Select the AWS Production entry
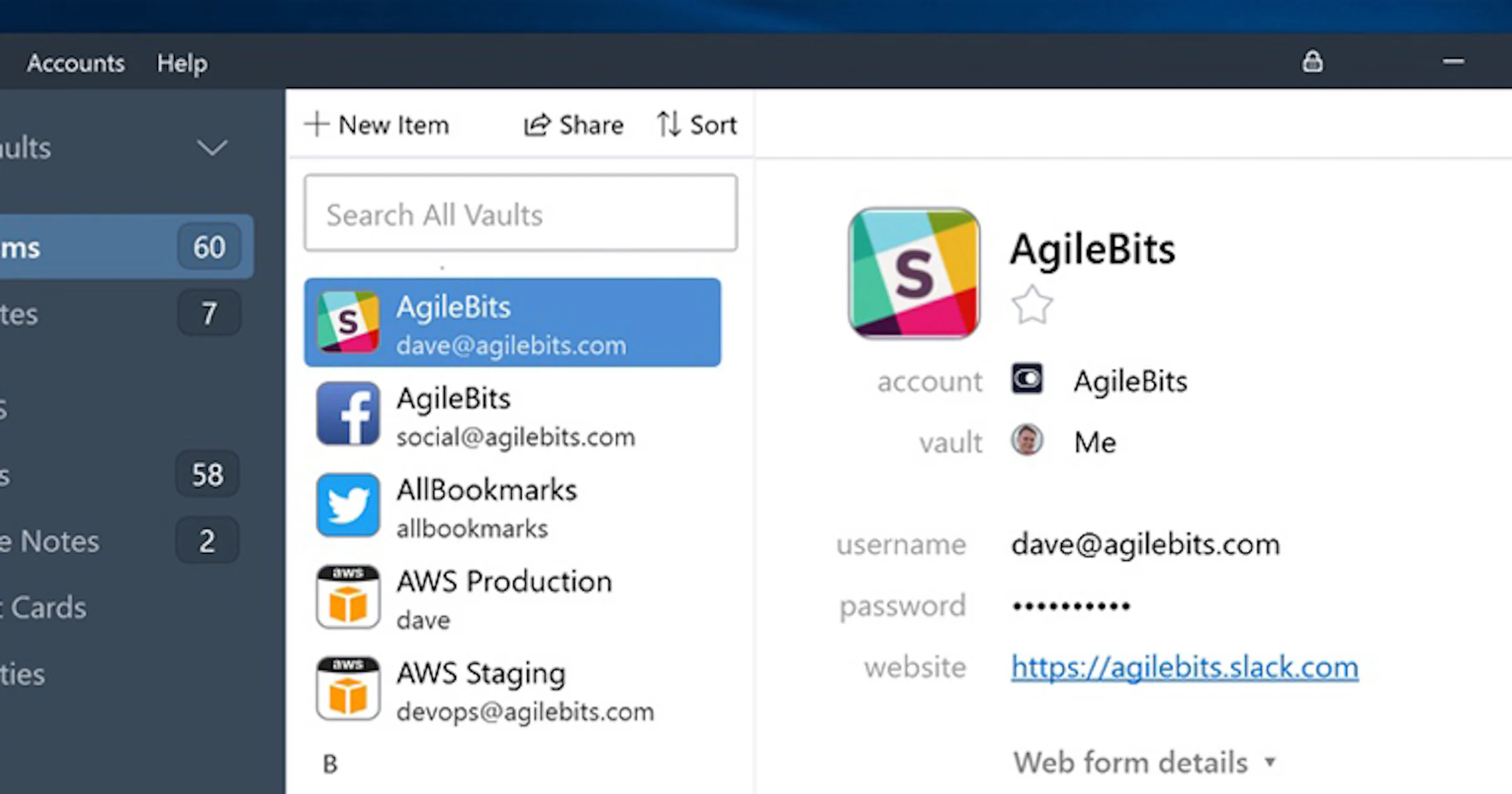 click(512, 598)
